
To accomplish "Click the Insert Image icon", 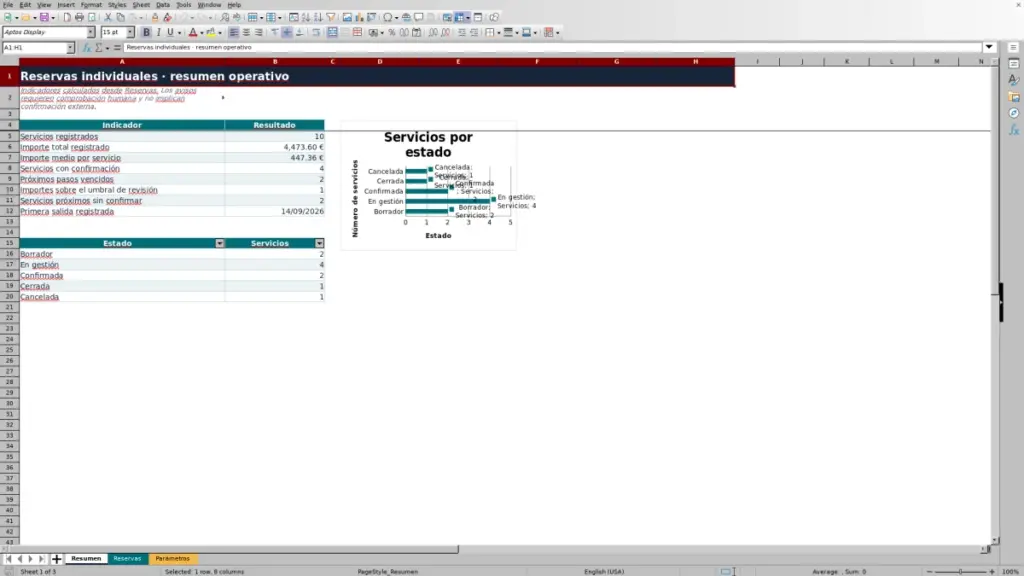I will point(347,18).
